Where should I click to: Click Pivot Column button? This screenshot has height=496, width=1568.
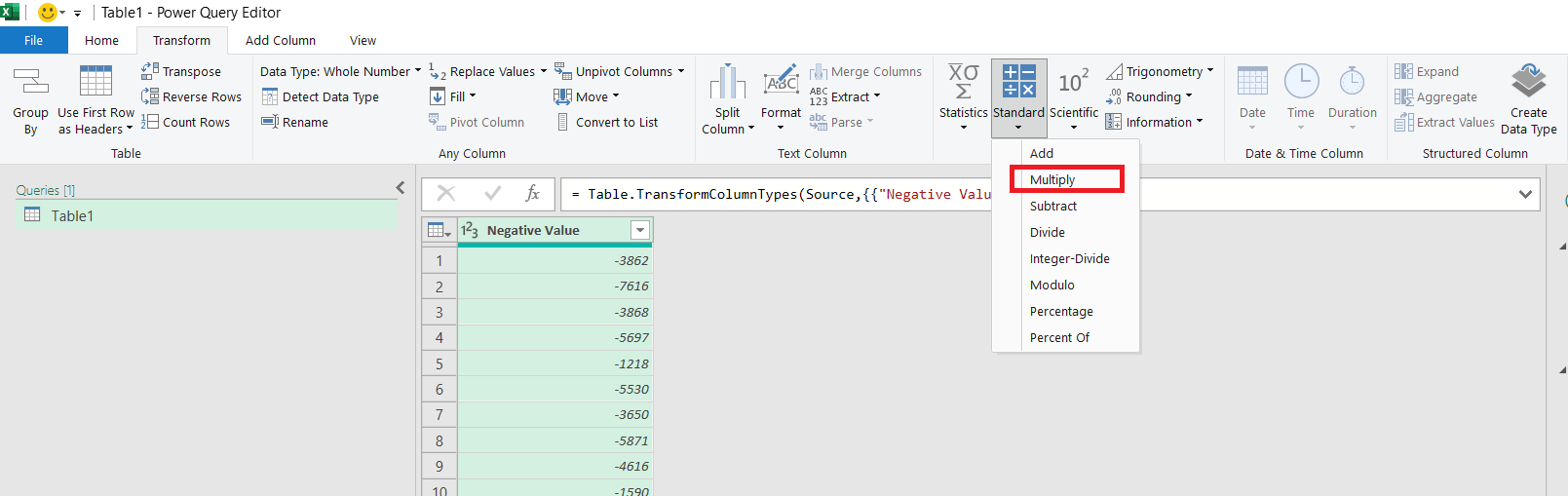tap(477, 122)
